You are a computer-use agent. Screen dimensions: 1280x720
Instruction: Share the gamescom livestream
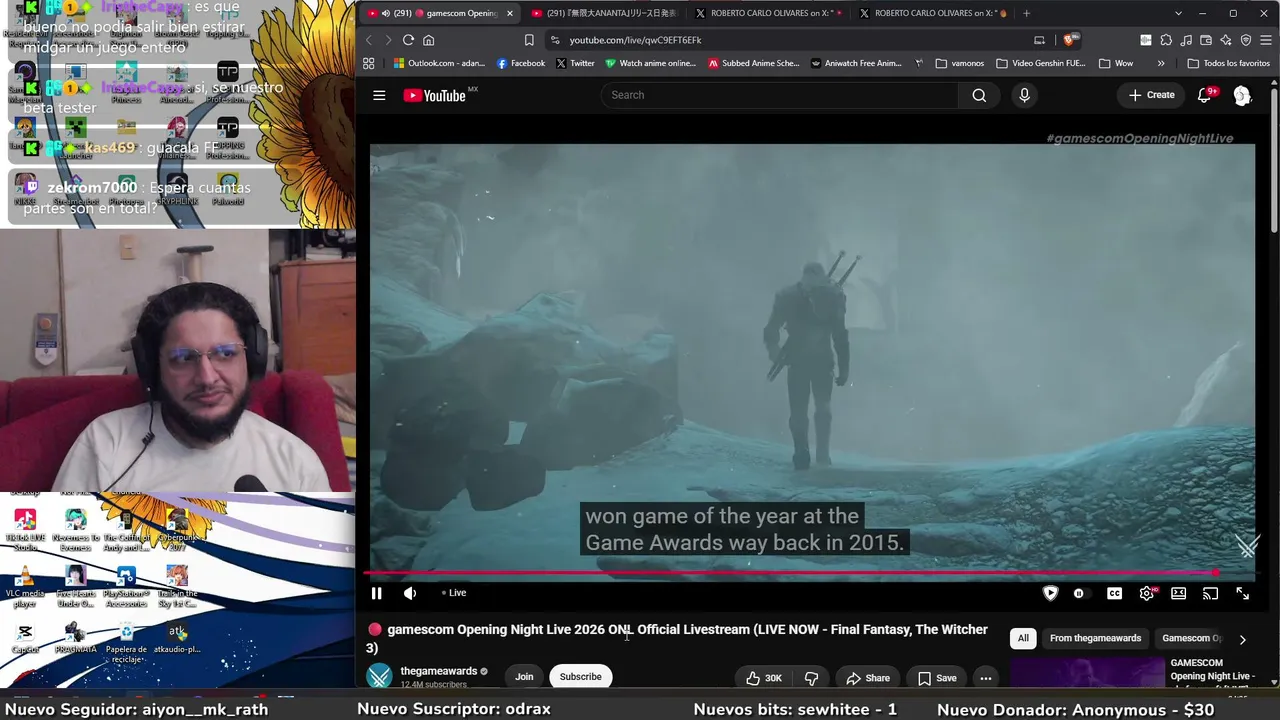[x=868, y=678]
